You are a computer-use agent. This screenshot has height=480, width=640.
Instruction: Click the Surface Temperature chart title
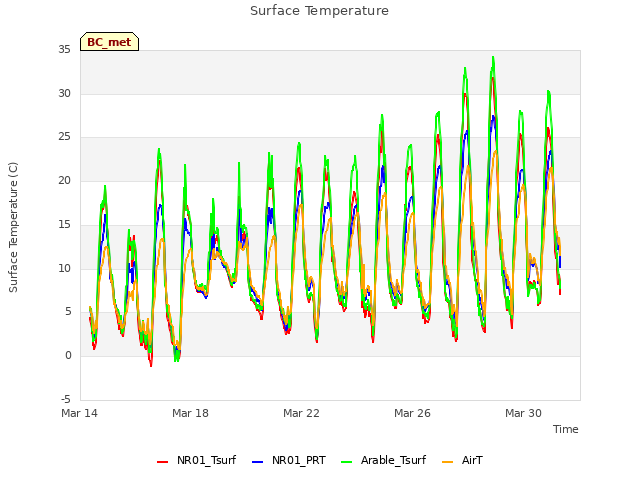[319, 11]
